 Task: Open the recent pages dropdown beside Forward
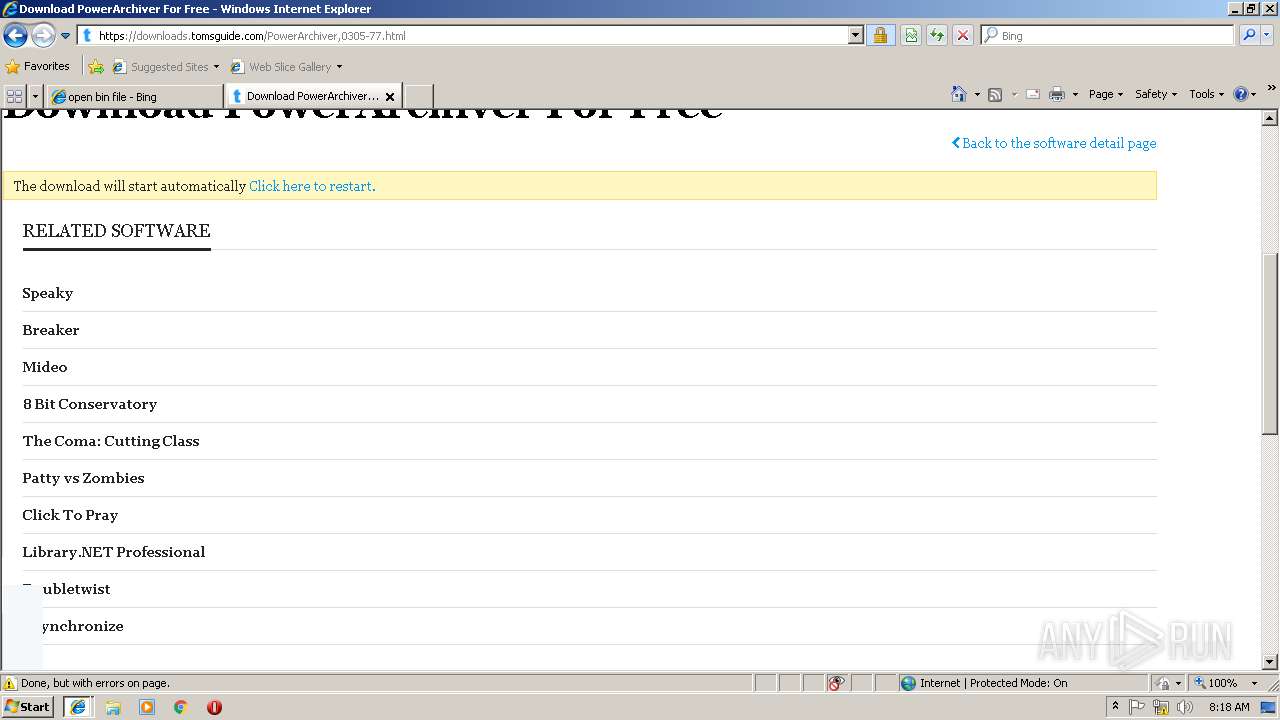coord(66,36)
